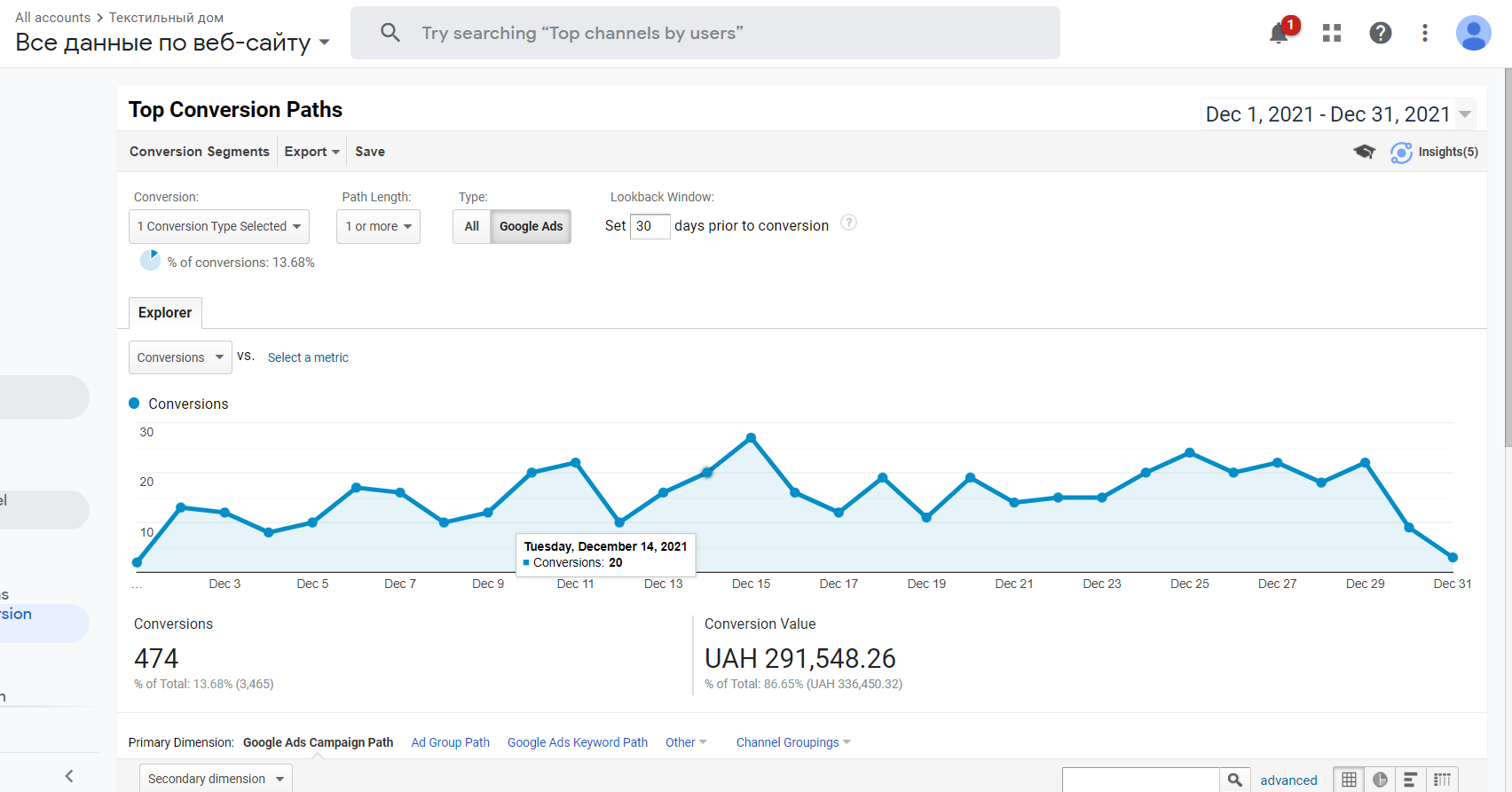Click the Select a metric link

pyautogui.click(x=308, y=357)
